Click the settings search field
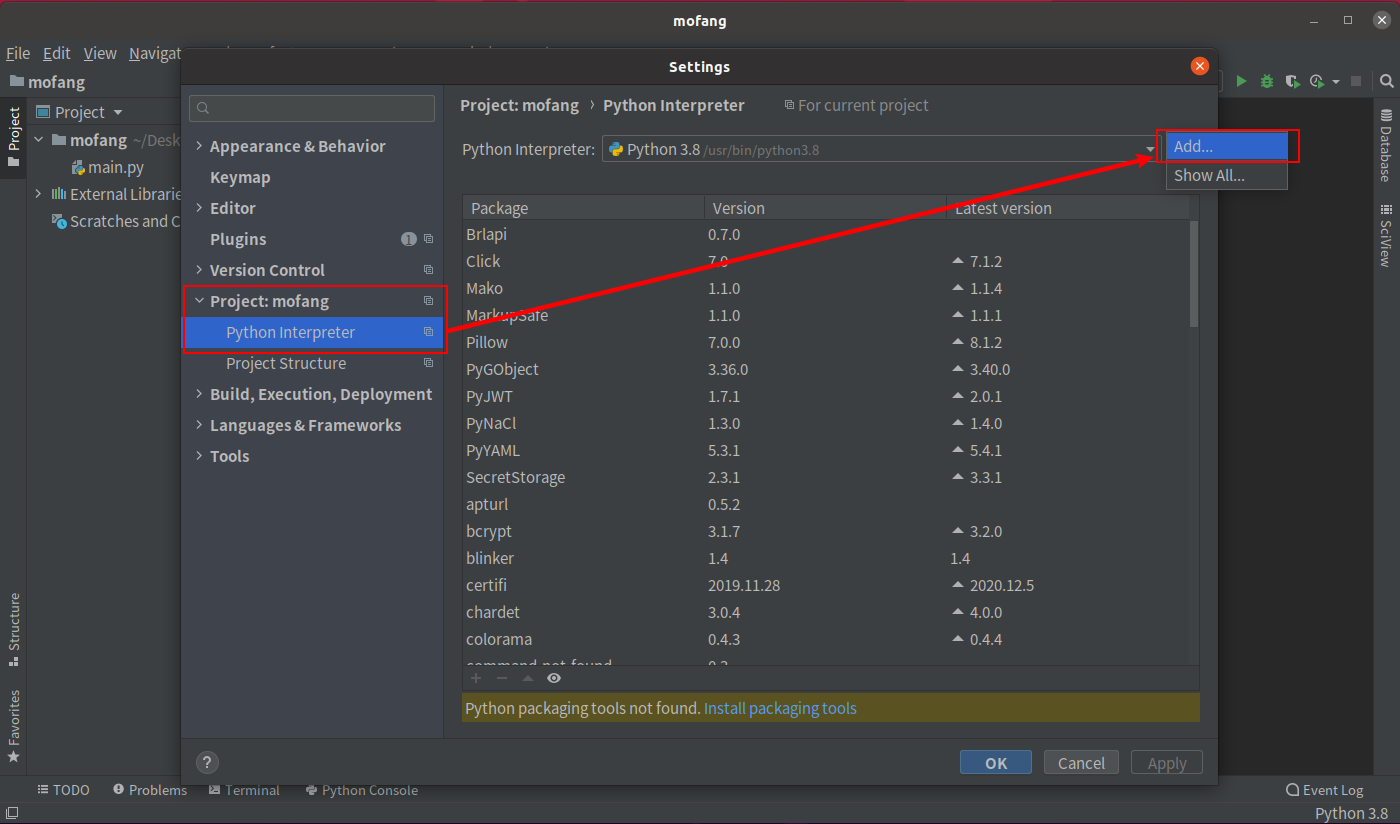The height and width of the screenshot is (824, 1400). point(312,108)
